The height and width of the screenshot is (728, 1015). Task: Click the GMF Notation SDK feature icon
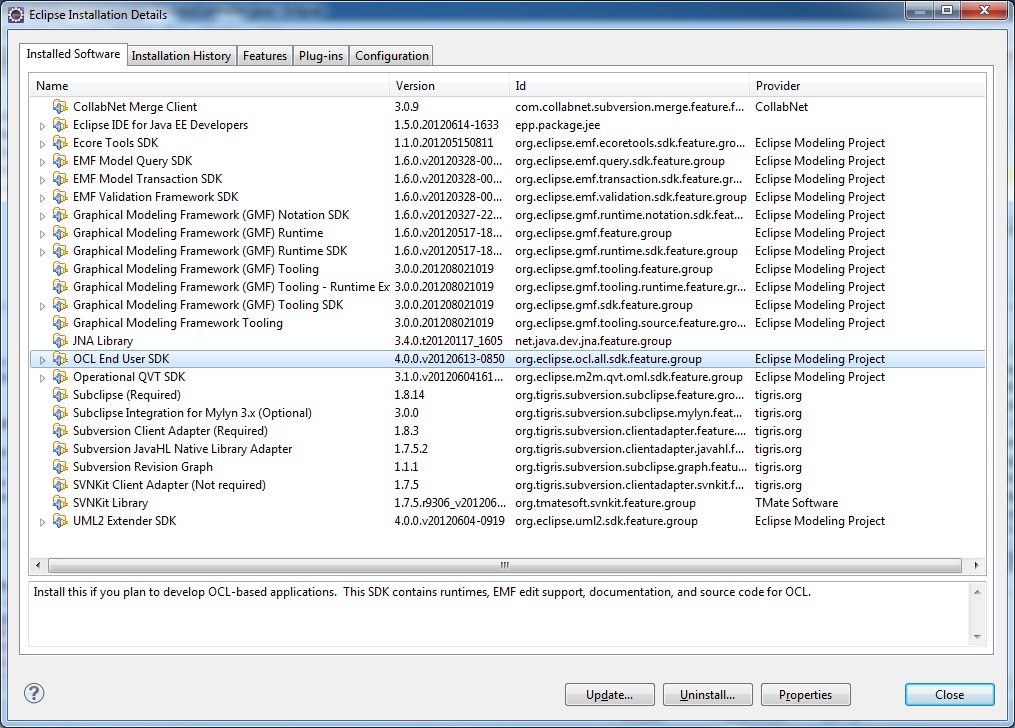click(x=60, y=215)
